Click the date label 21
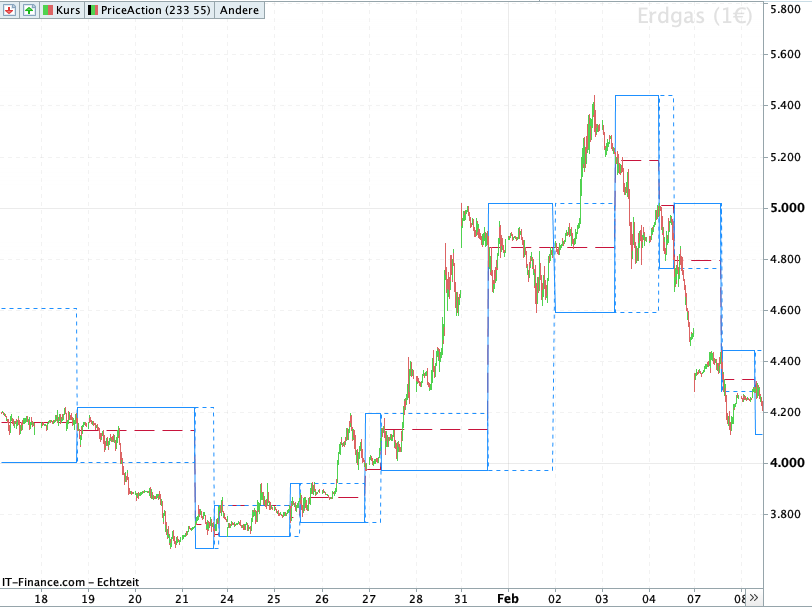Viewport: 812px width, 607px height. (182, 599)
